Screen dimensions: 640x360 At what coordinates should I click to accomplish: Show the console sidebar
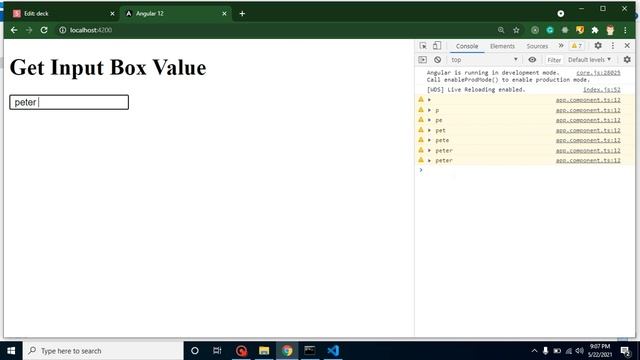click(422, 60)
